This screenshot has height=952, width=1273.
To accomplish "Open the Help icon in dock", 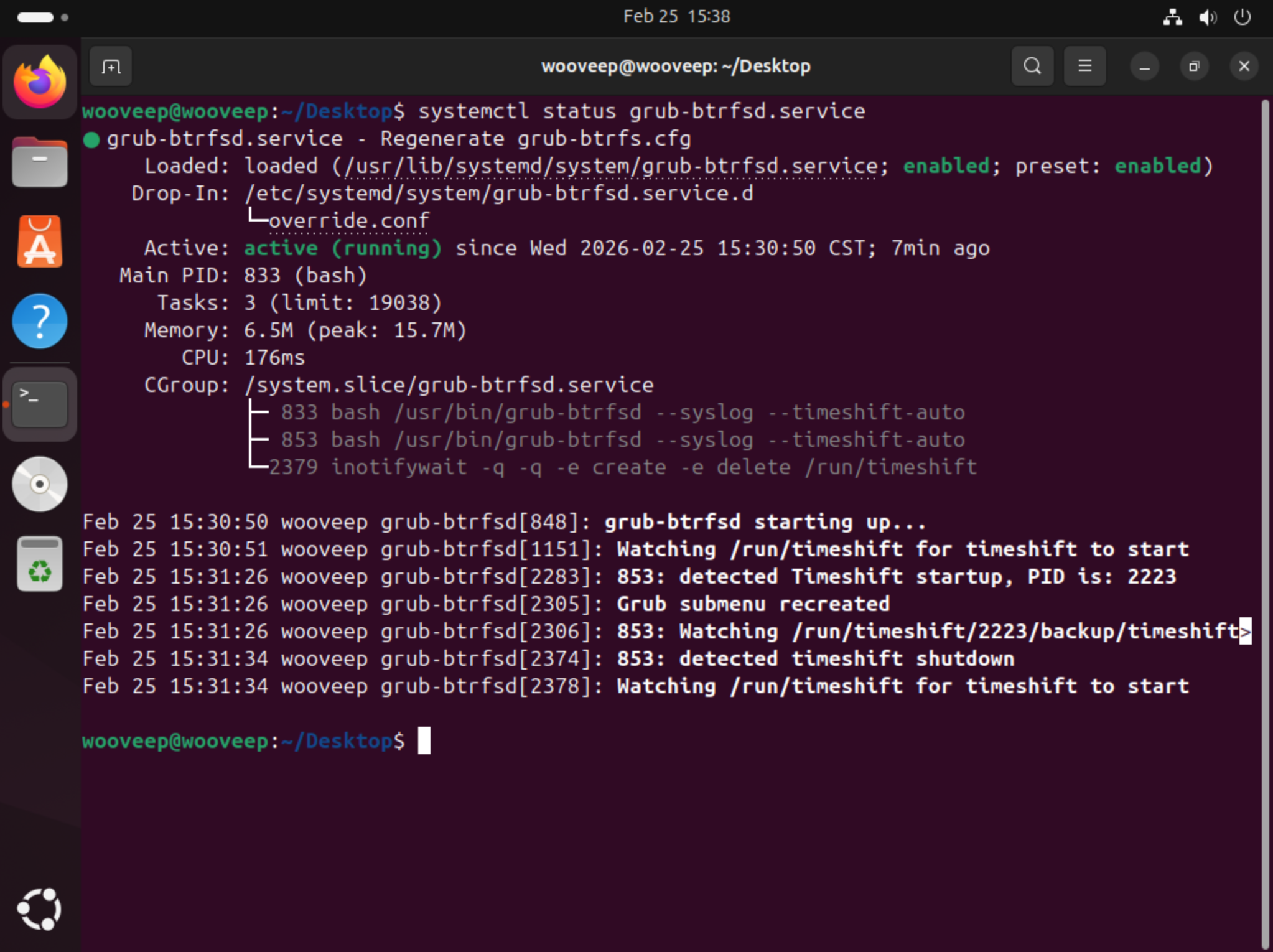I will (40, 322).
